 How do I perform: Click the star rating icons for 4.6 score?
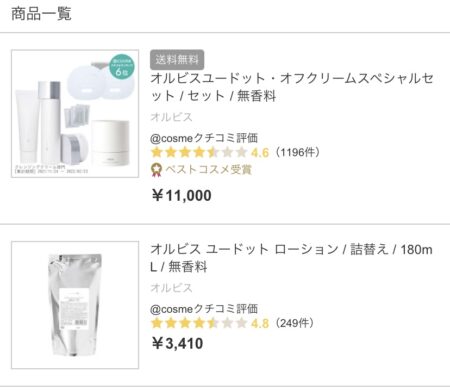[199, 152]
